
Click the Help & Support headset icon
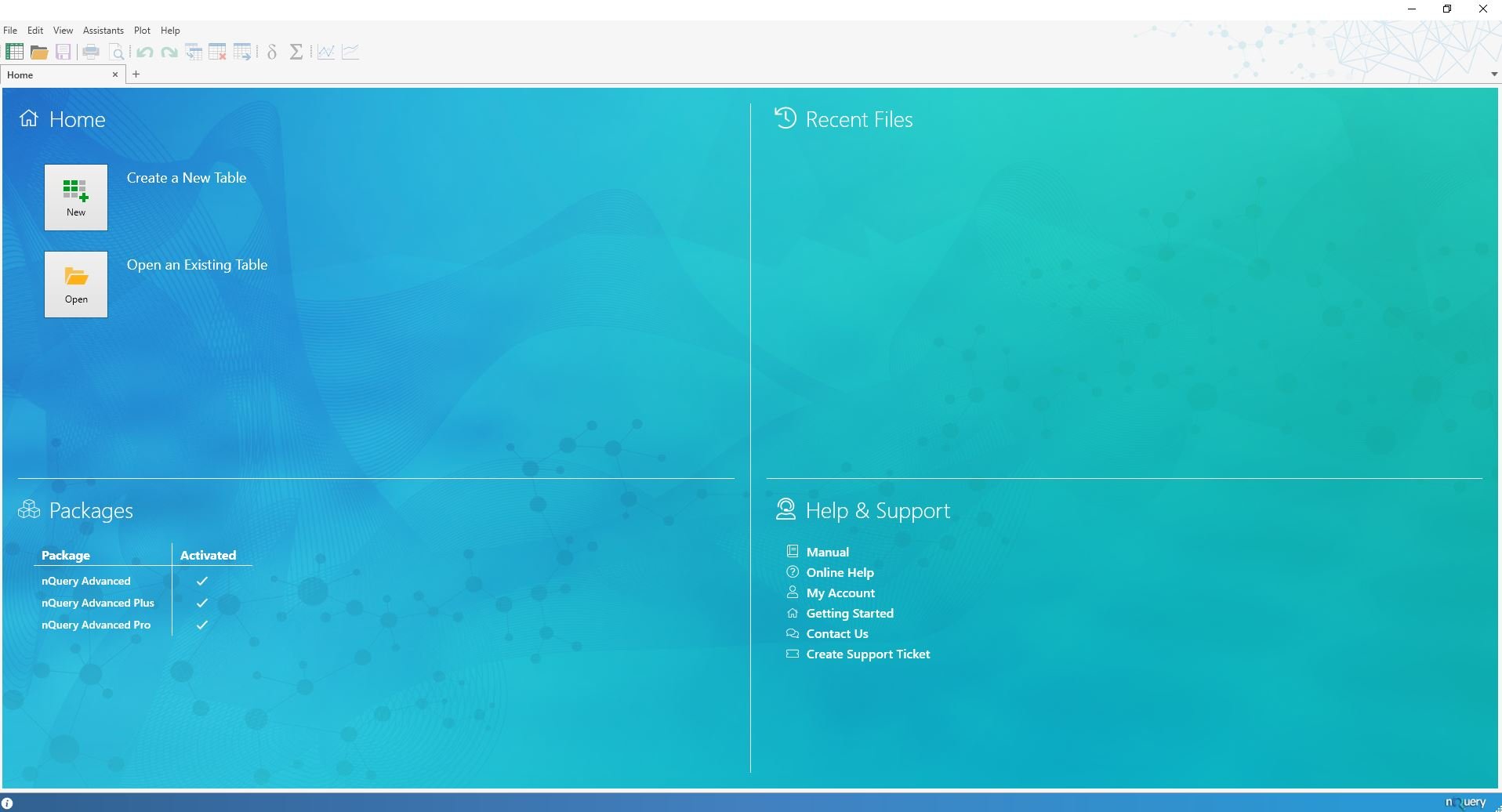[x=785, y=509]
